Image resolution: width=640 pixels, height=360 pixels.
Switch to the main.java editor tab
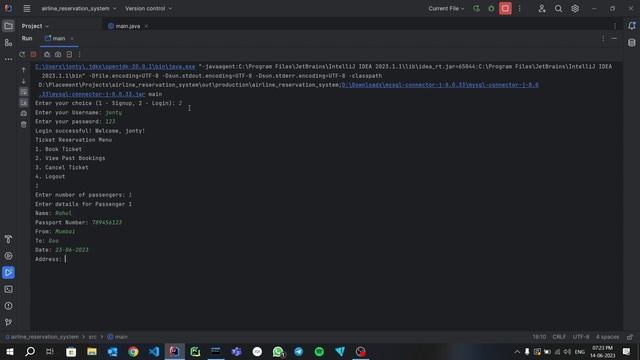127,26
